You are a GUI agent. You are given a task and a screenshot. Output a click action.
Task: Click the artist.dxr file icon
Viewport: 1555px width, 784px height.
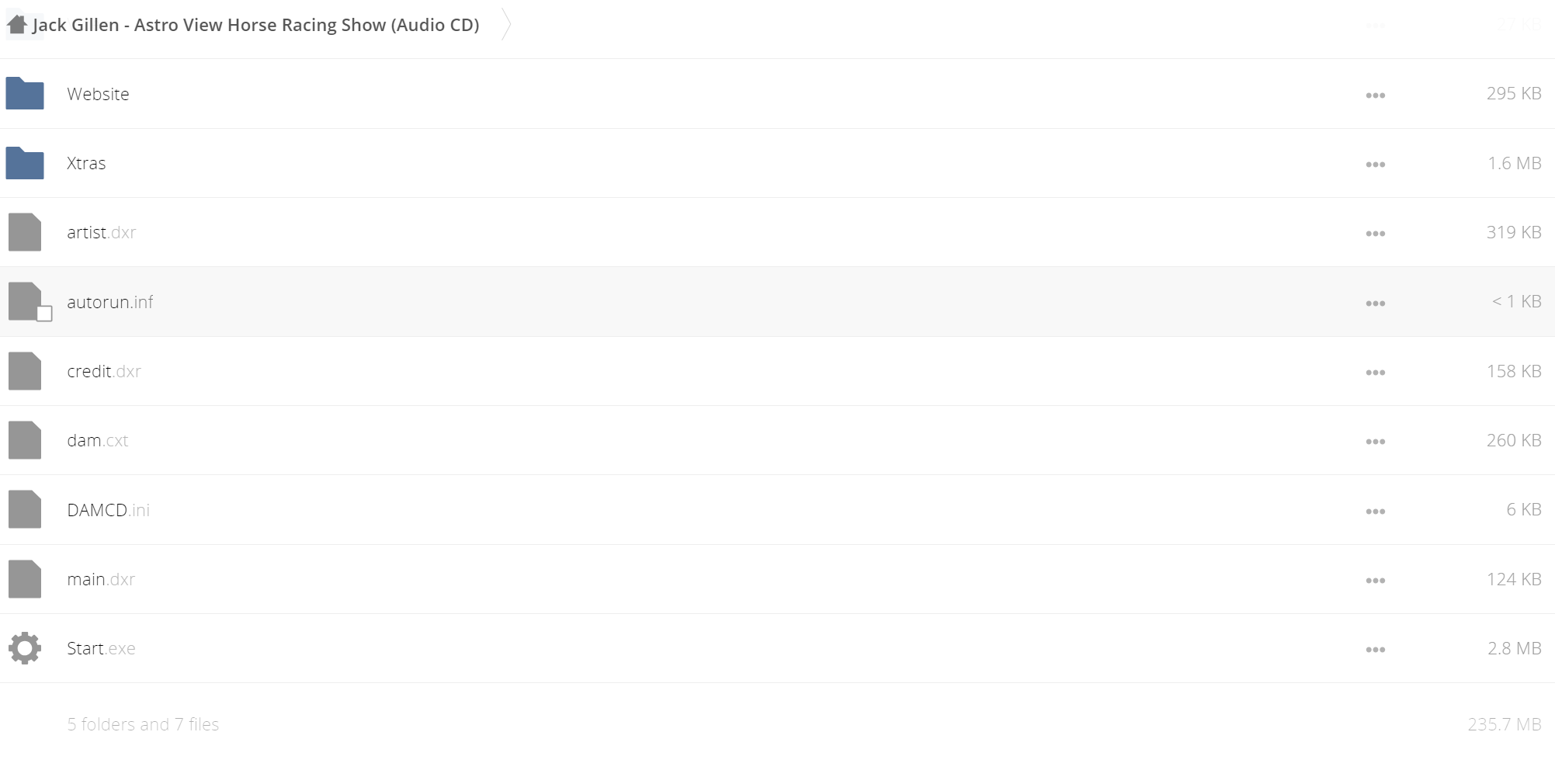click(25, 232)
